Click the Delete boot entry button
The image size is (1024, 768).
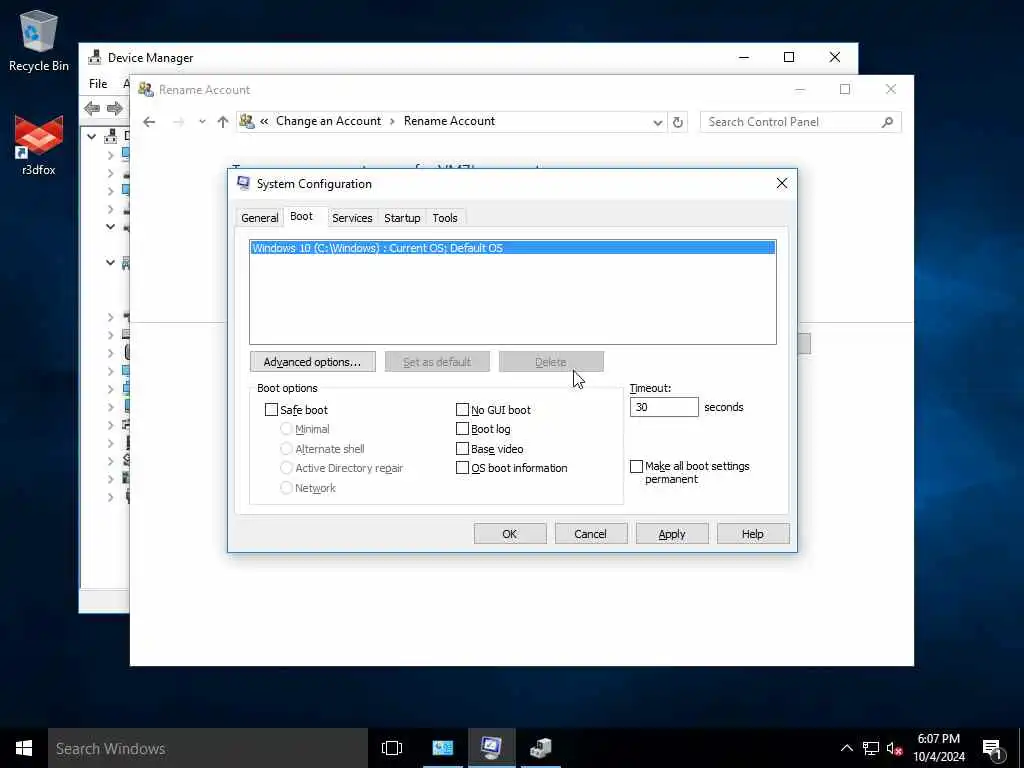coord(551,362)
